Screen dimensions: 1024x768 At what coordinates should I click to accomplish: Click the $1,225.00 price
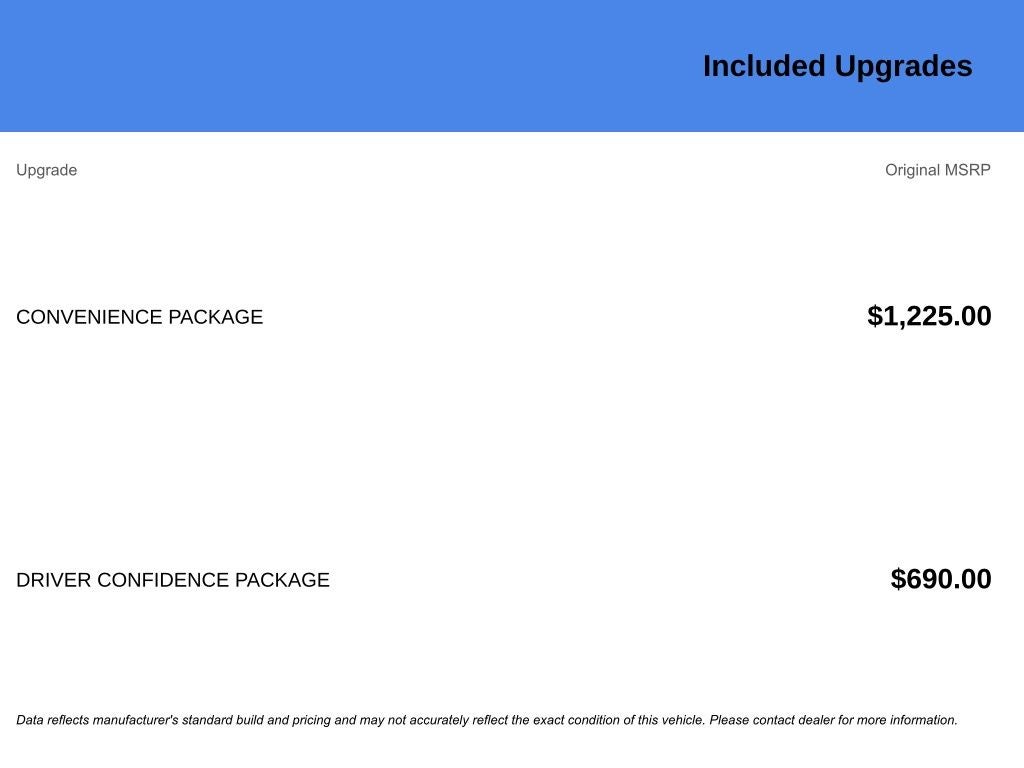coord(929,316)
